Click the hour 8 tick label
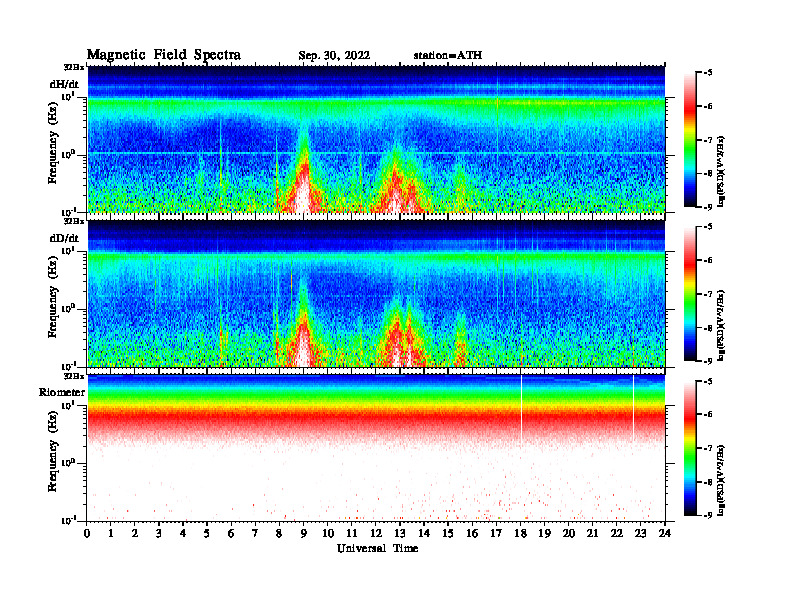 coord(279,534)
